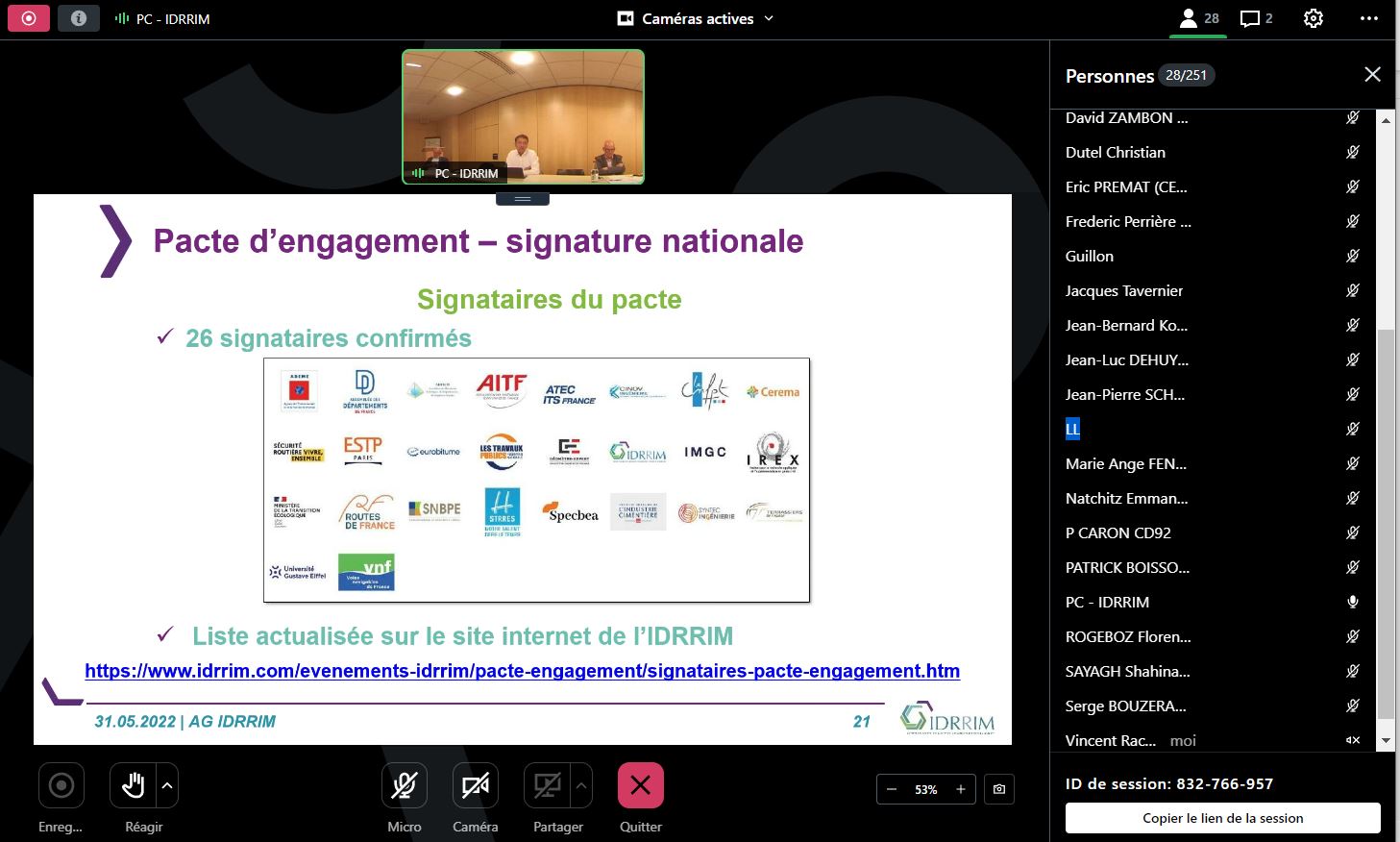Click the muted mic icon for David ZAMBON
This screenshot has width=1400, height=842.
coord(1353,118)
